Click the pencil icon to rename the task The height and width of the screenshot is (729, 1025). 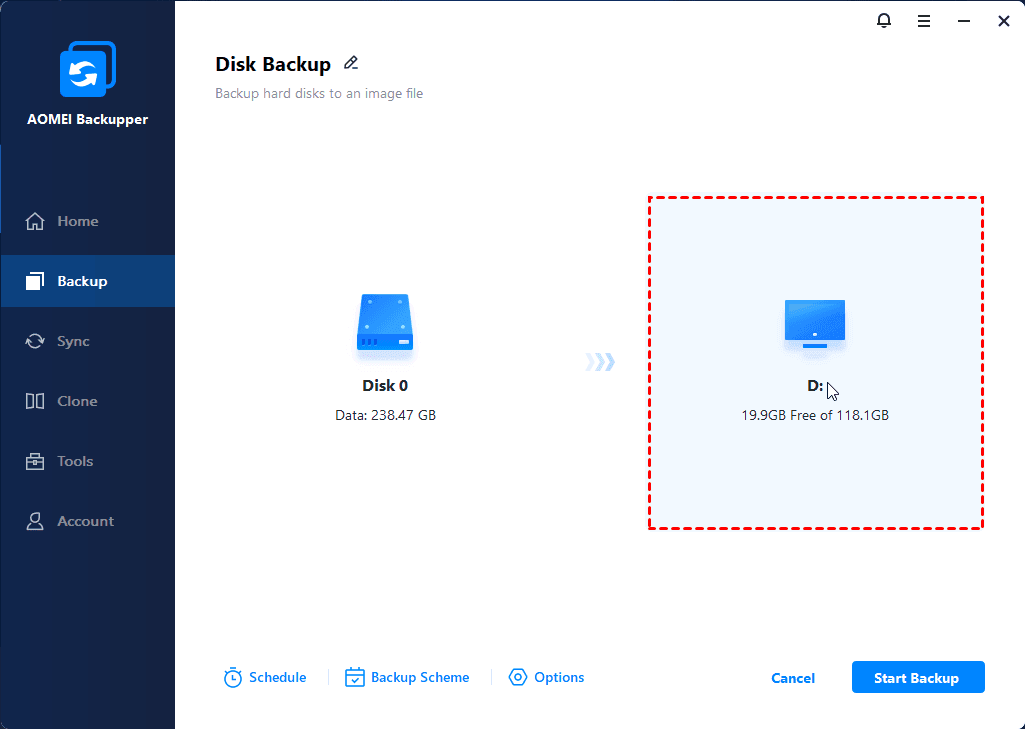(351, 63)
